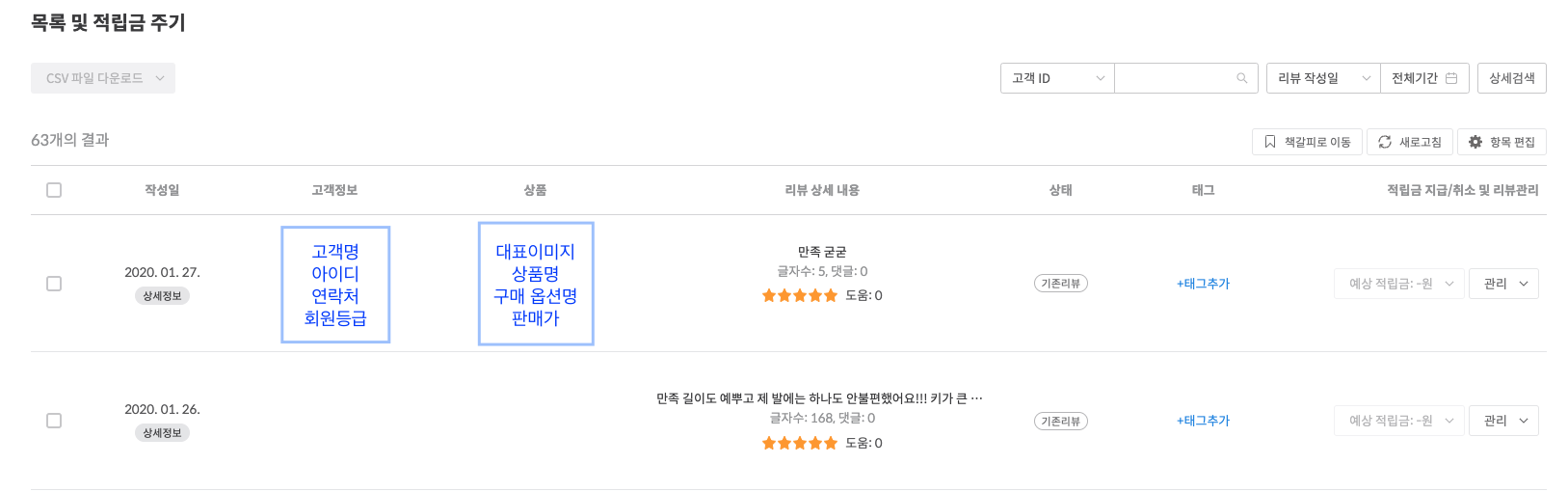Toggle the select-all checkbox in table header
This screenshot has height=492, width=1568.
[x=54, y=190]
